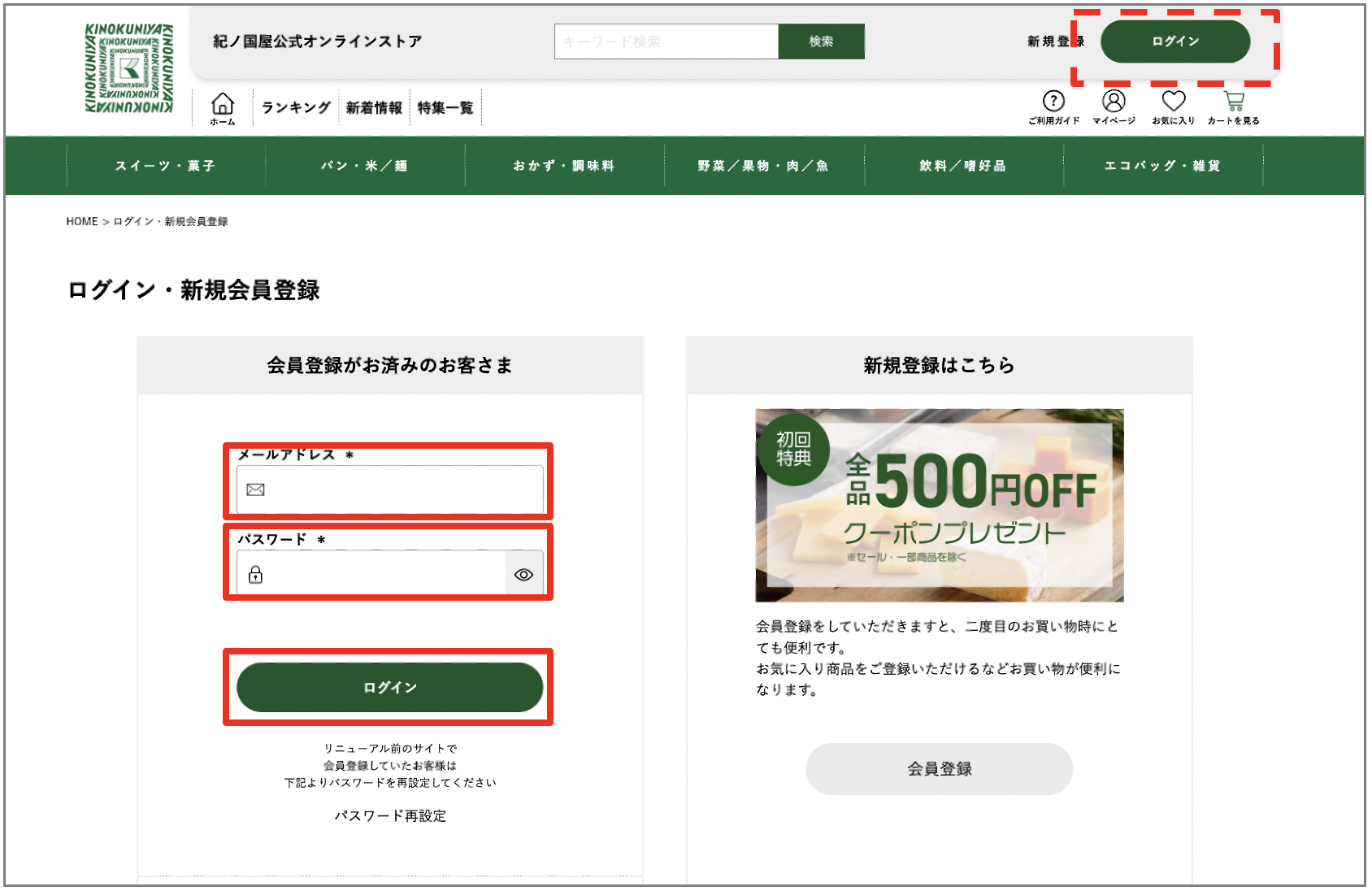
Task: Click the keyword search input field
Action: click(x=666, y=41)
